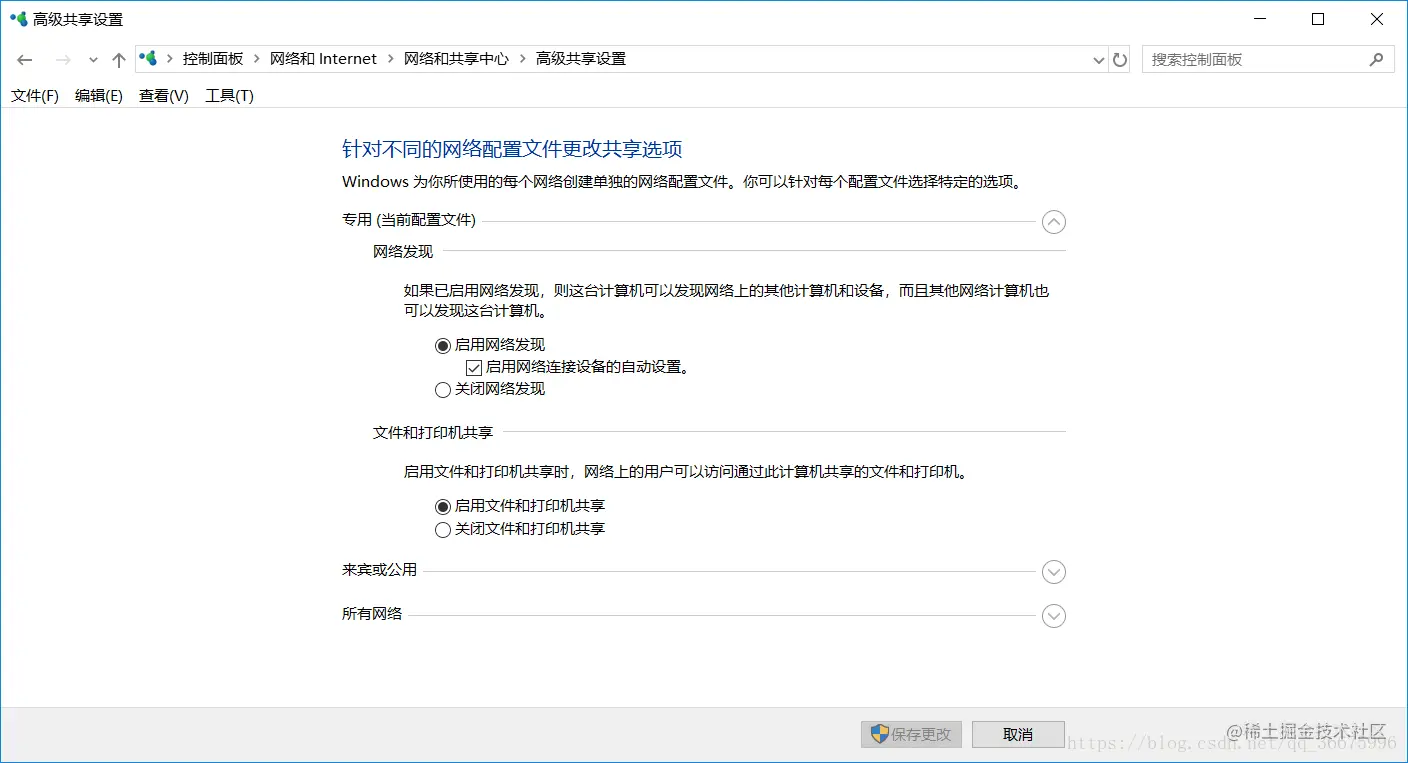Expand the 来宾或公用 section
Viewport: 1408px width, 763px height.
[x=1053, y=571]
